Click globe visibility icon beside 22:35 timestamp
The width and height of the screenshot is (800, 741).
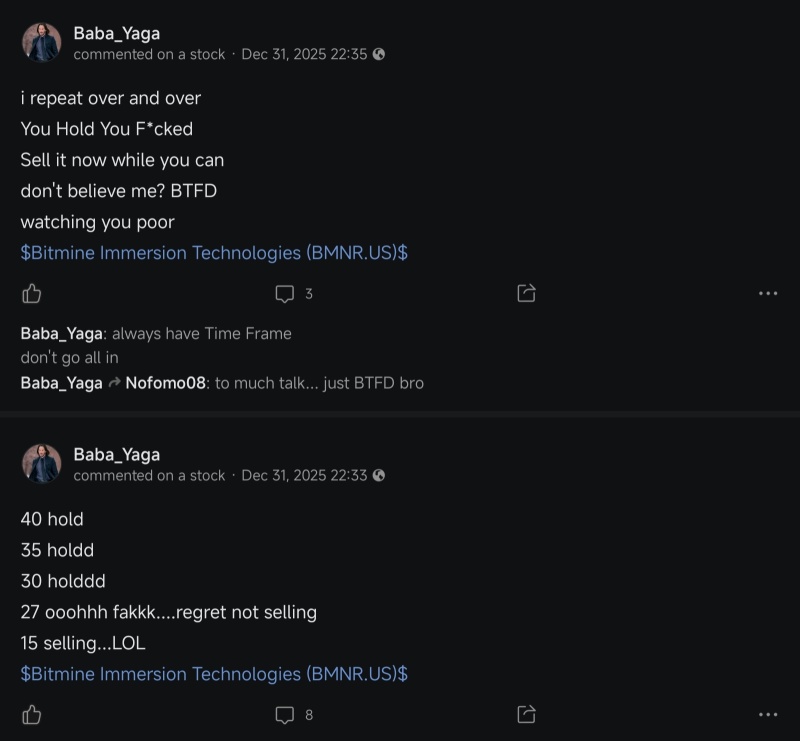click(379, 54)
